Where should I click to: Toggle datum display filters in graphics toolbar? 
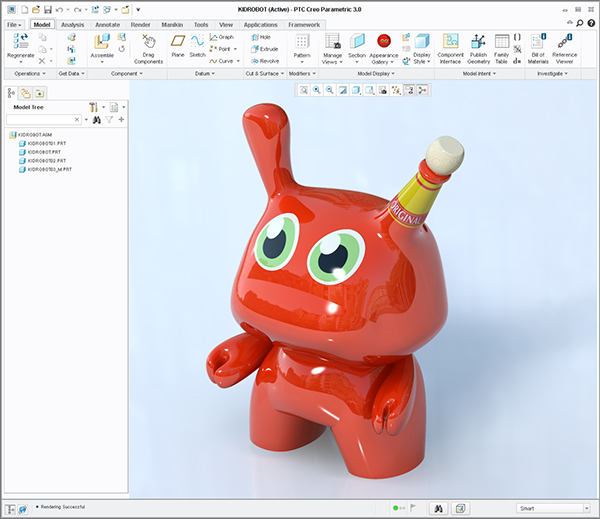[396, 90]
